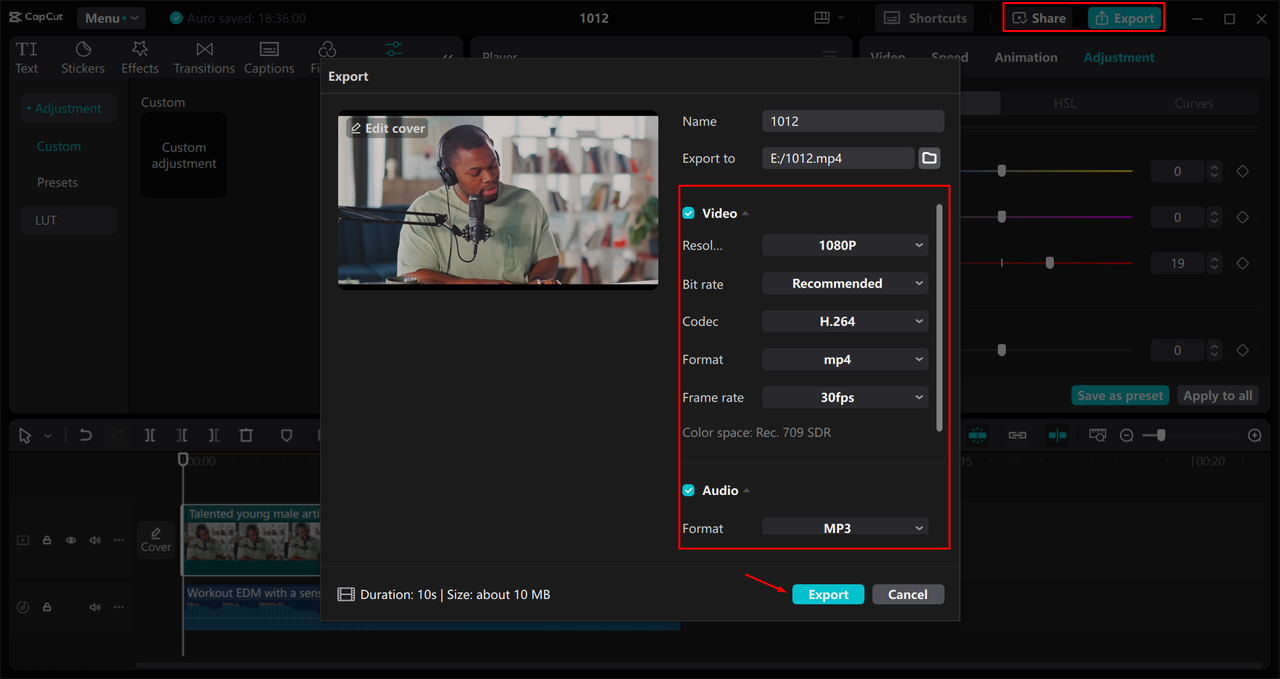Toggle the preview axis icon in timeline

[1057, 435]
